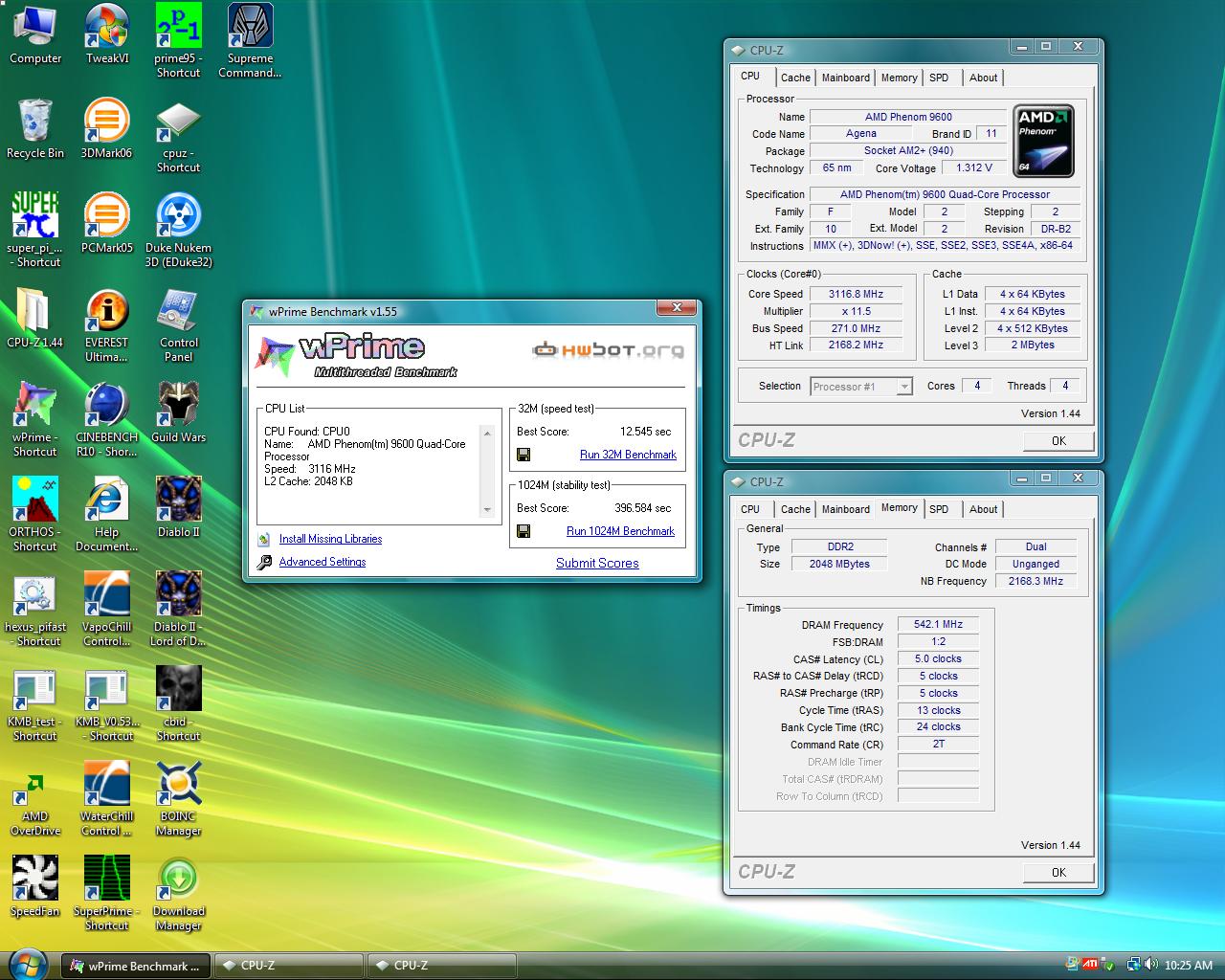
Task: Open the Control Panel desktop icon
Action: pyautogui.click(x=179, y=325)
